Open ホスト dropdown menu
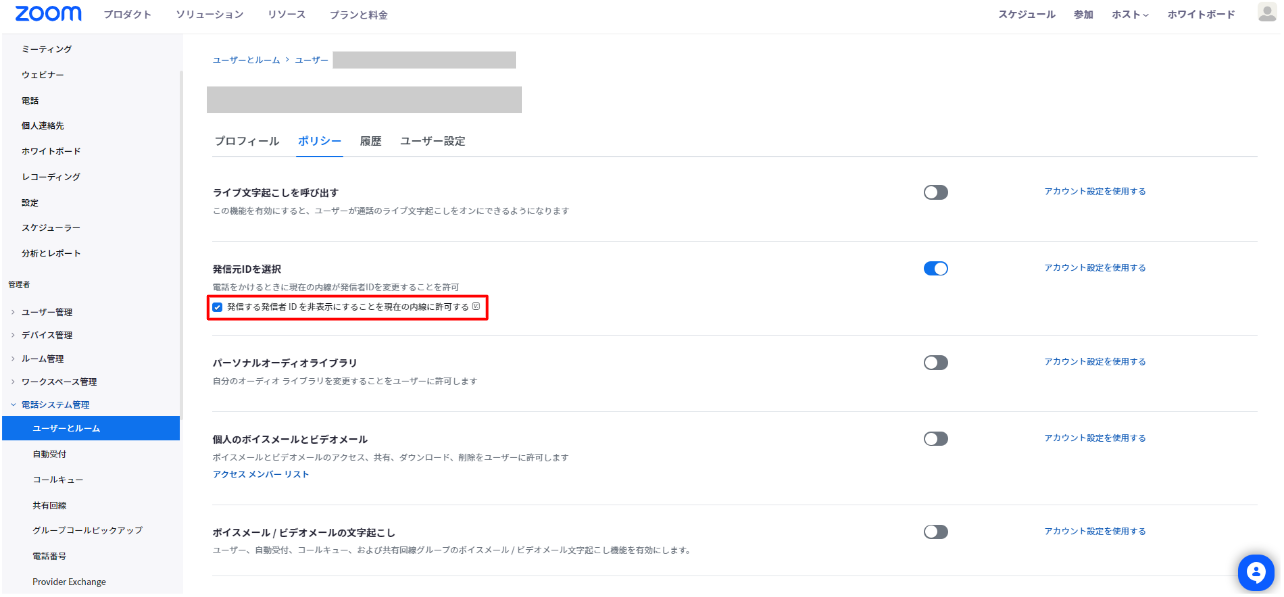The image size is (1284, 597). point(1130,15)
